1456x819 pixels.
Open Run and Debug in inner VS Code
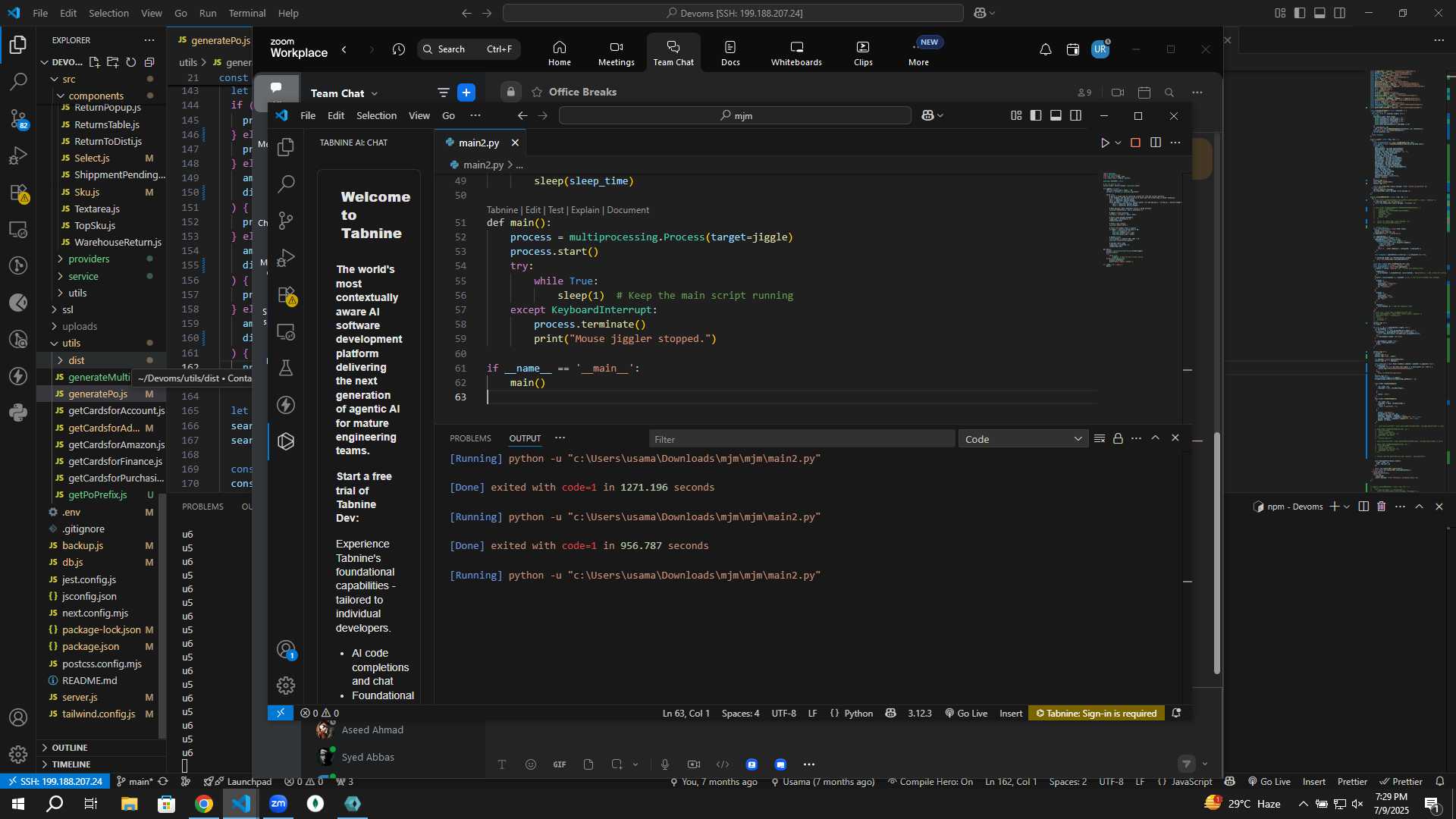point(286,258)
